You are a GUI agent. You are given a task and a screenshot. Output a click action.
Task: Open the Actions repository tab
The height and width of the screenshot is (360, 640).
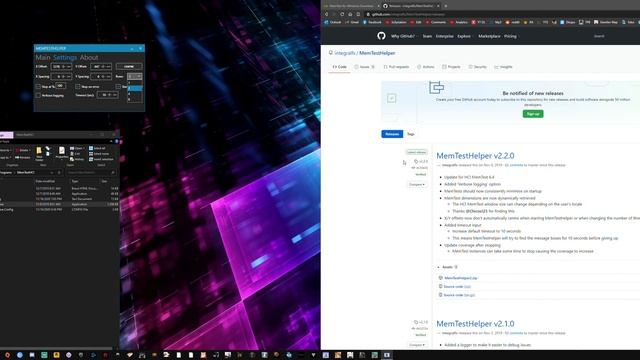pyautogui.click(x=425, y=67)
